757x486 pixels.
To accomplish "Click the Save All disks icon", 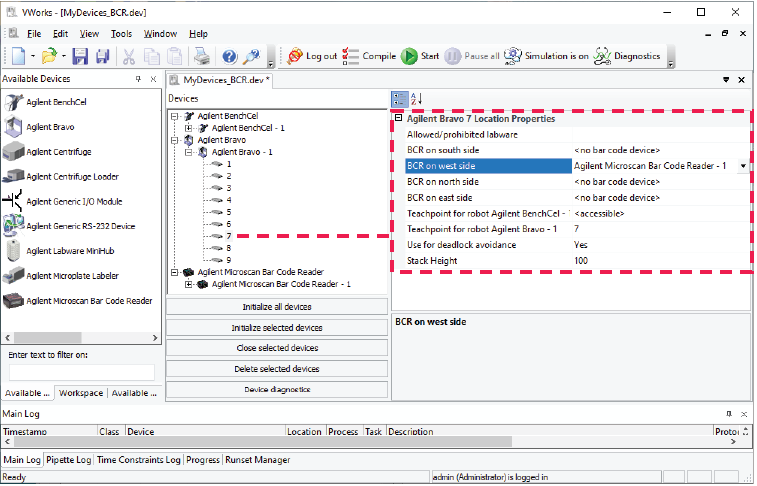I will pyautogui.click(x=102, y=56).
